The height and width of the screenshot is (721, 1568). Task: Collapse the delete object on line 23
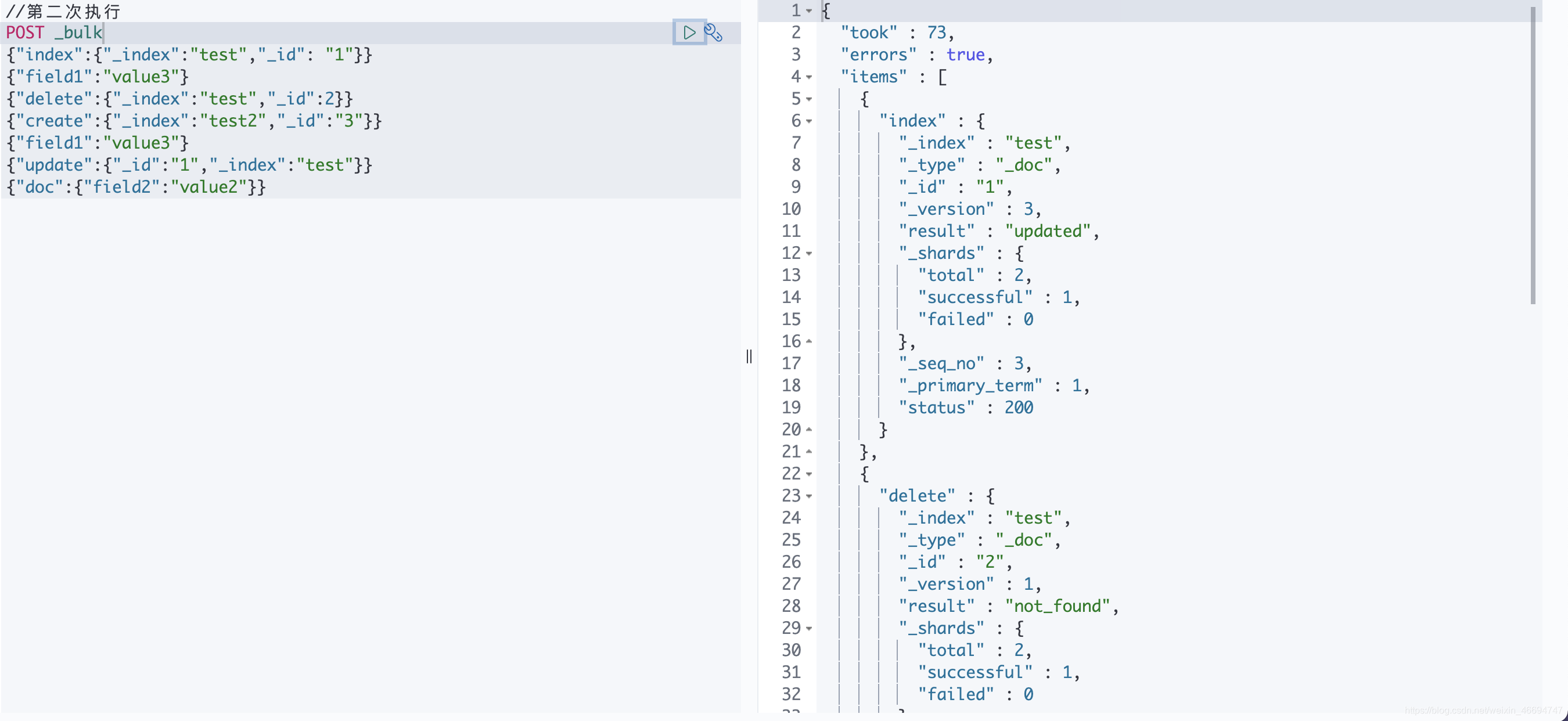coord(809,496)
